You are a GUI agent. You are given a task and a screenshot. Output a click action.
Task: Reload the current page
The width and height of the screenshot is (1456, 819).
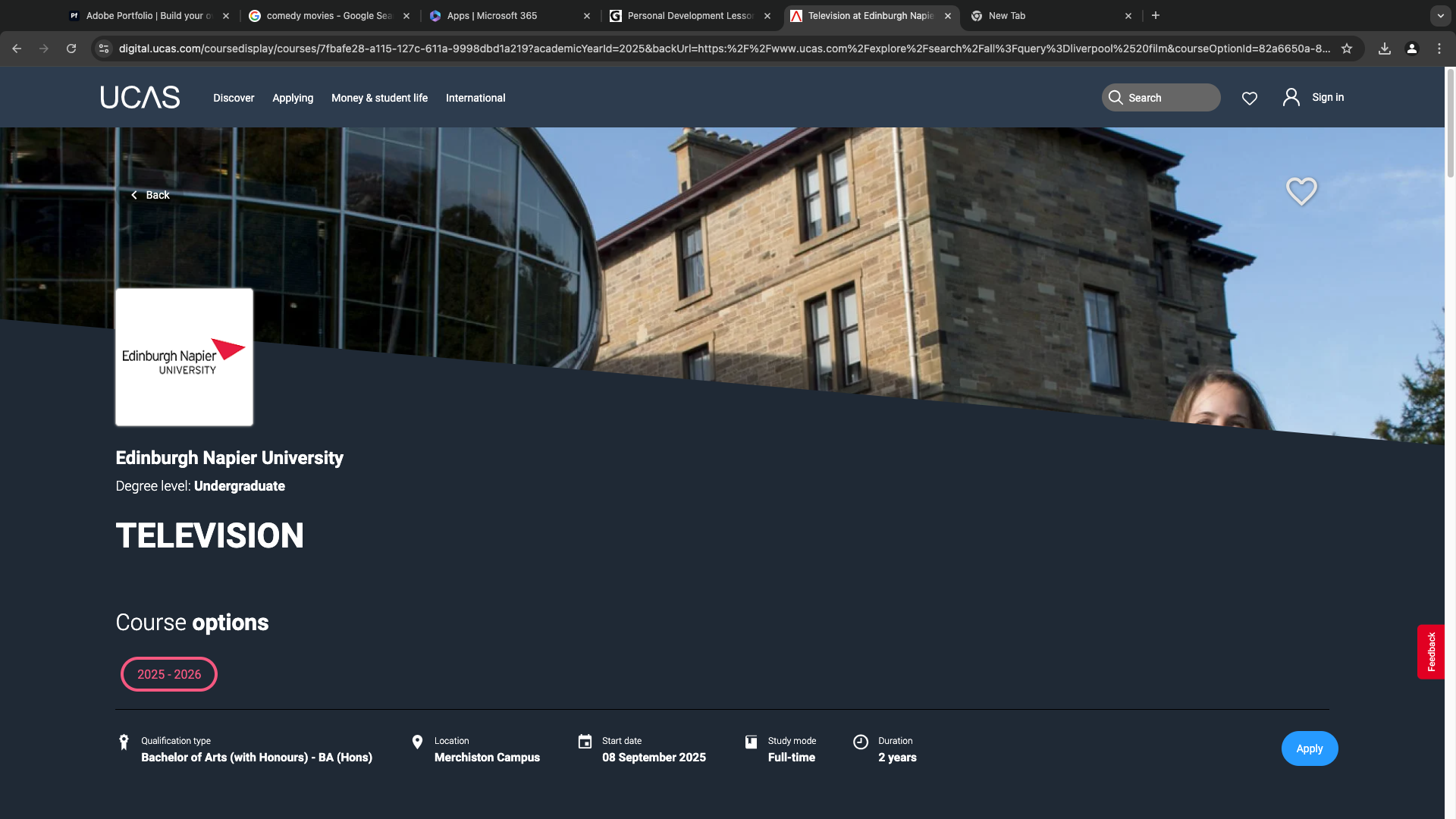[71, 49]
